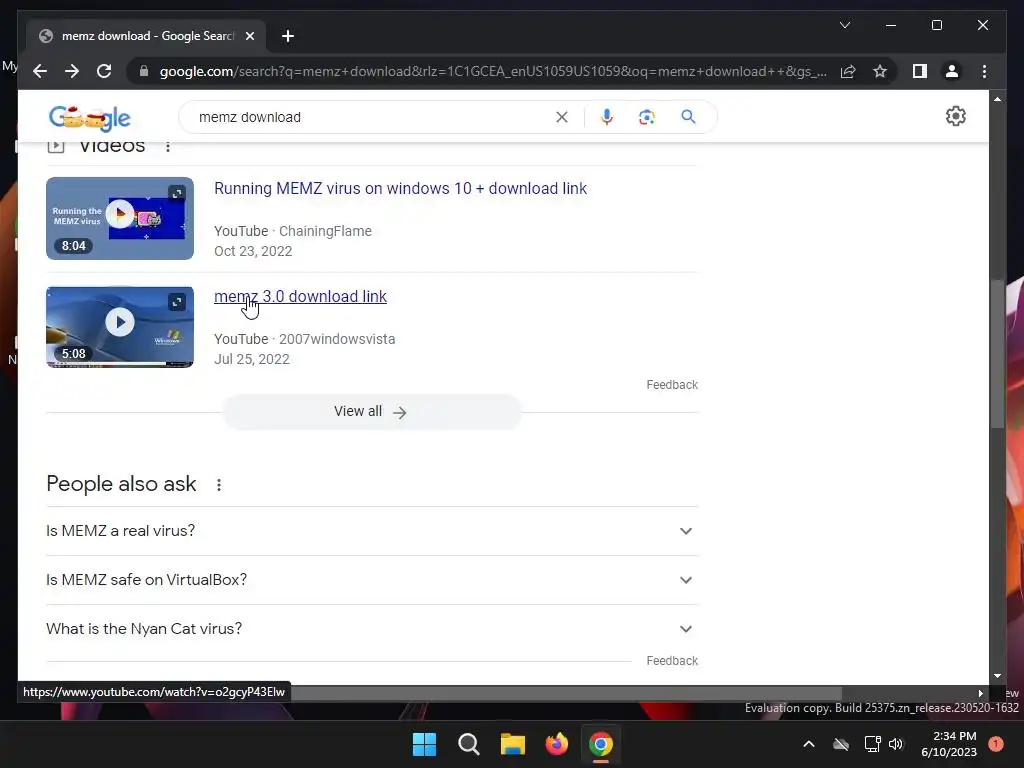Click the address bar URL
Screen dimensions: 1024x768
(x=493, y=71)
